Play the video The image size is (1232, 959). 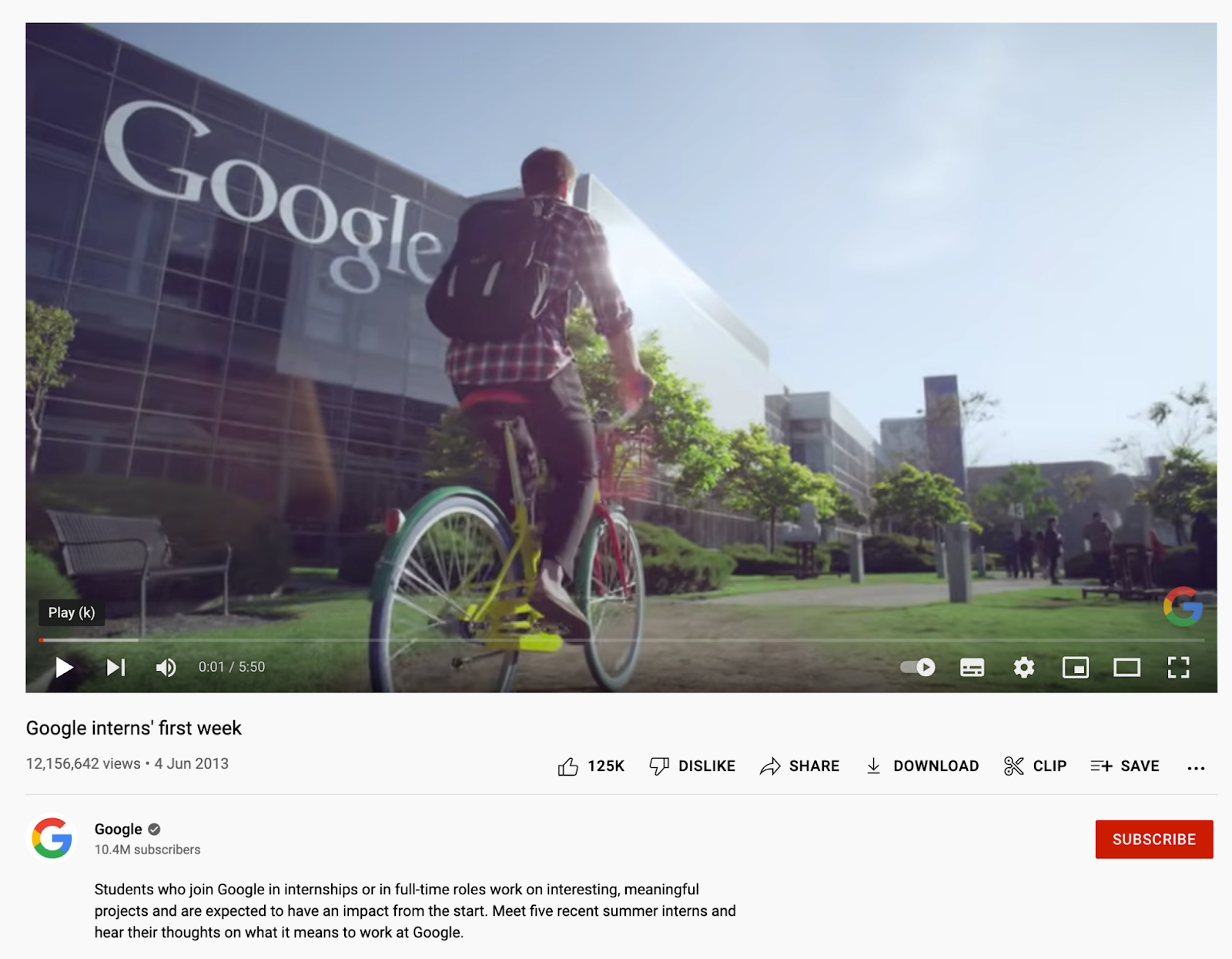point(64,667)
